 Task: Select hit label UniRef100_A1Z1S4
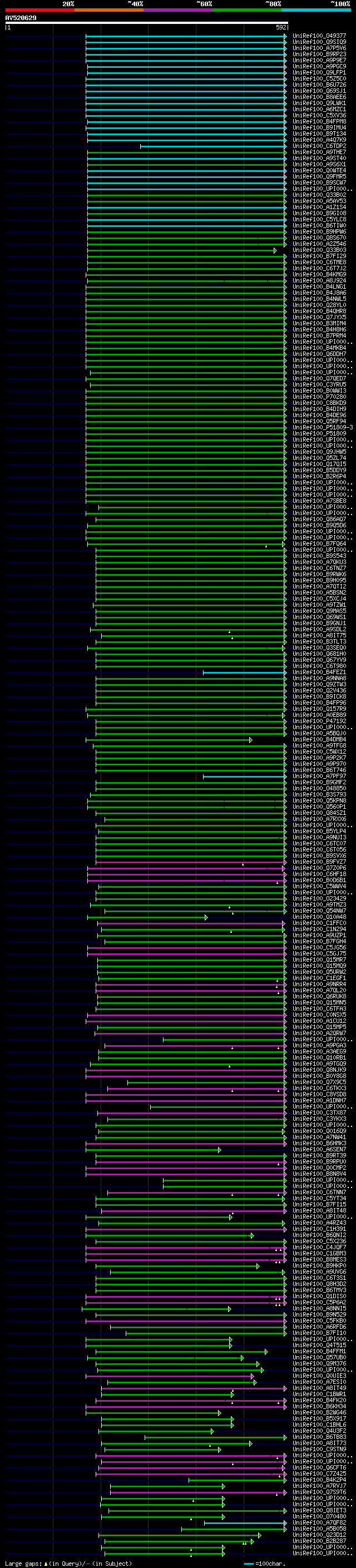click(319, 207)
